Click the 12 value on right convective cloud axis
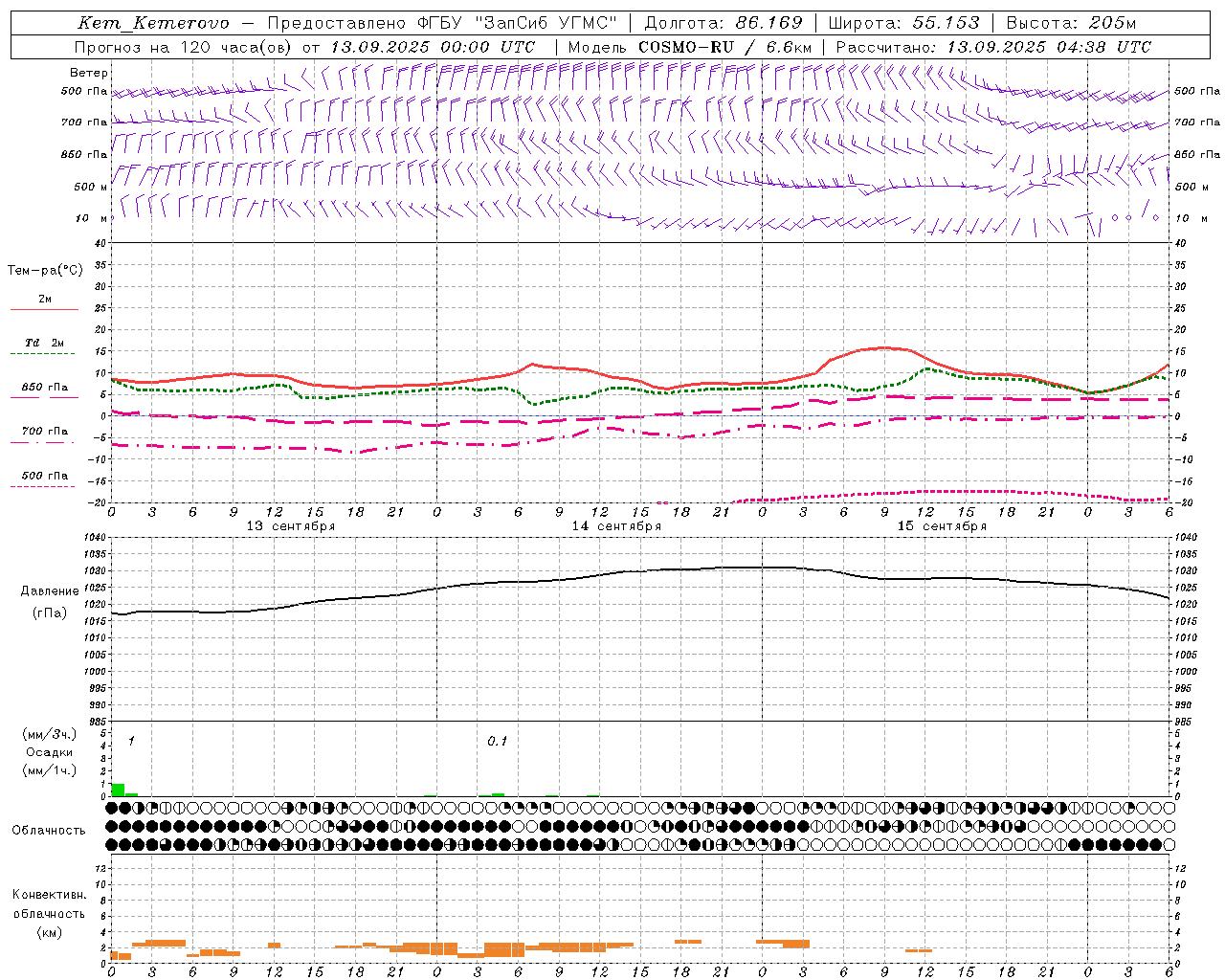 1180,868
